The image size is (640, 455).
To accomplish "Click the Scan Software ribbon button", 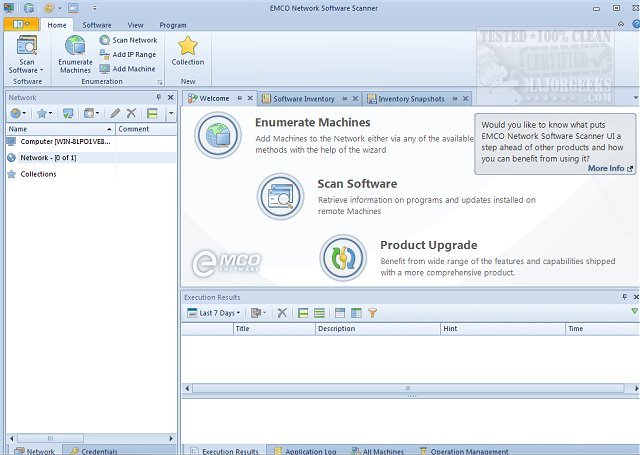I will coord(27,54).
